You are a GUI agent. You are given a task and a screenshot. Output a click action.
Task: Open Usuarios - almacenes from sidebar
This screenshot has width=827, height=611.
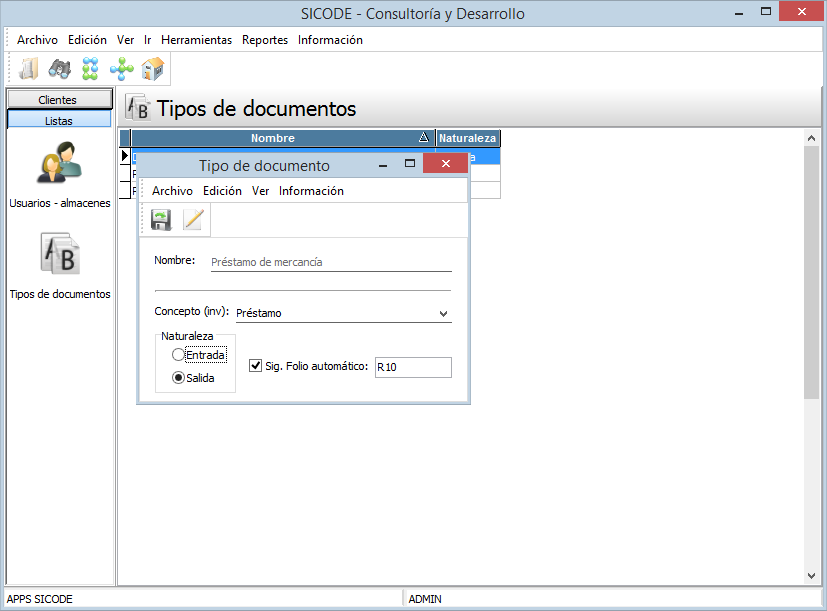tap(59, 165)
